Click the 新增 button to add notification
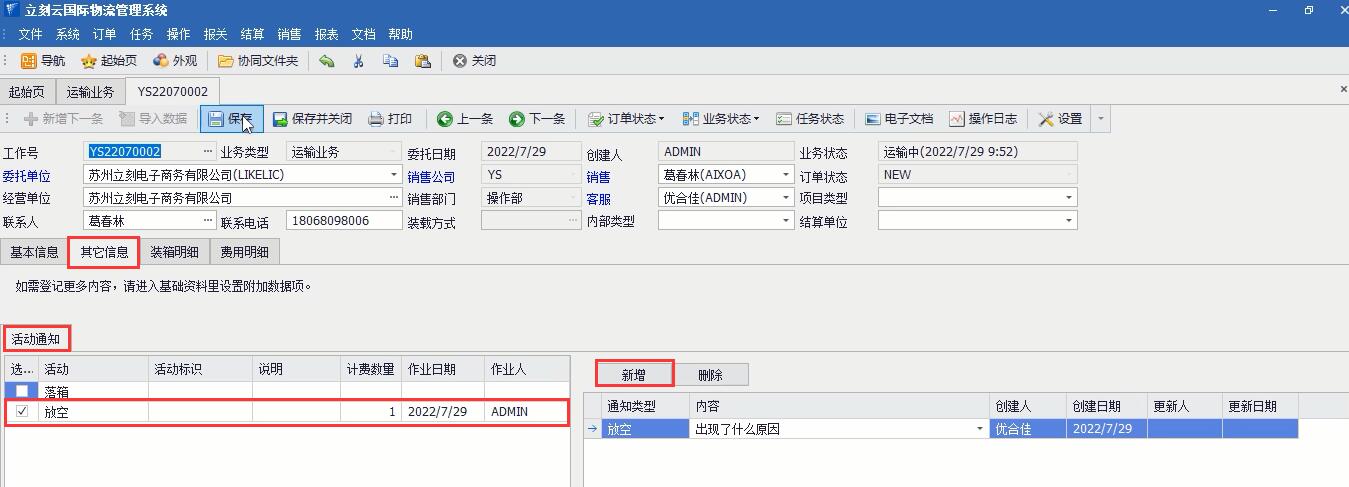Viewport: 1349px width, 487px height. tap(634, 375)
